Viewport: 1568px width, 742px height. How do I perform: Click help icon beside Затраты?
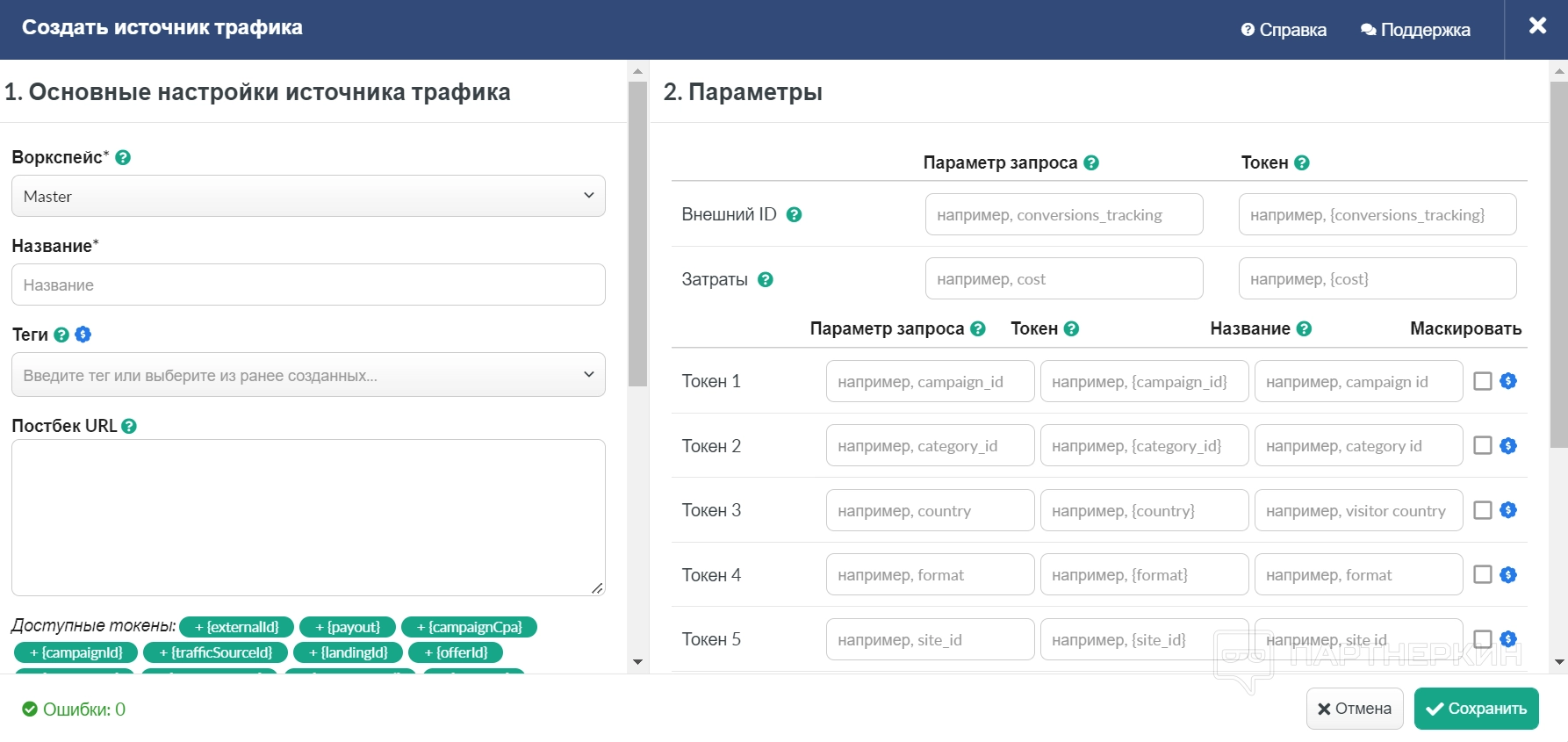point(766,280)
